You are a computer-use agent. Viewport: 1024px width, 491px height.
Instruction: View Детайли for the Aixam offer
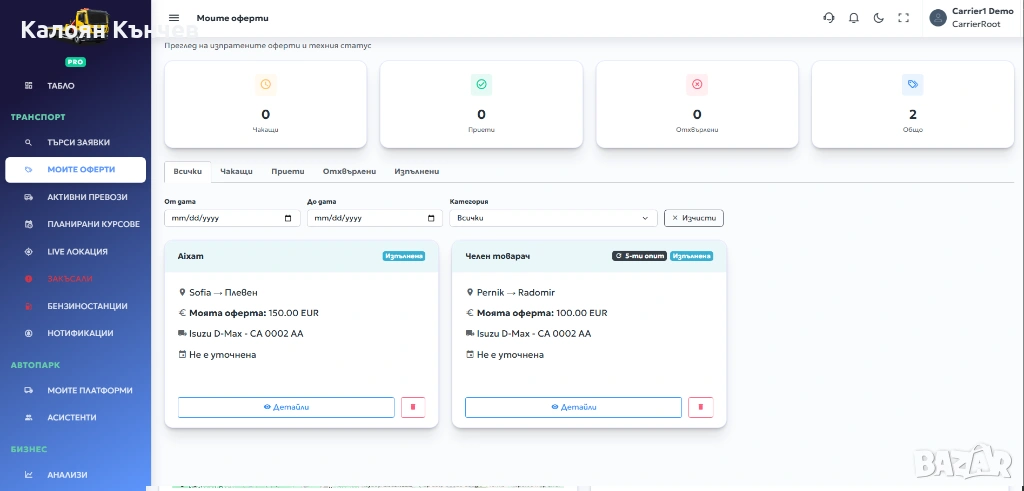tap(286, 407)
